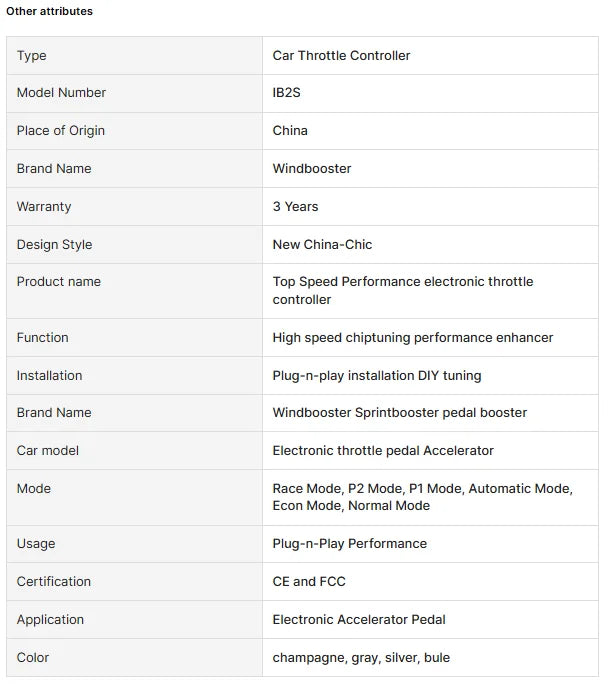Select the IB2S model number value

click(x=289, y=93)
